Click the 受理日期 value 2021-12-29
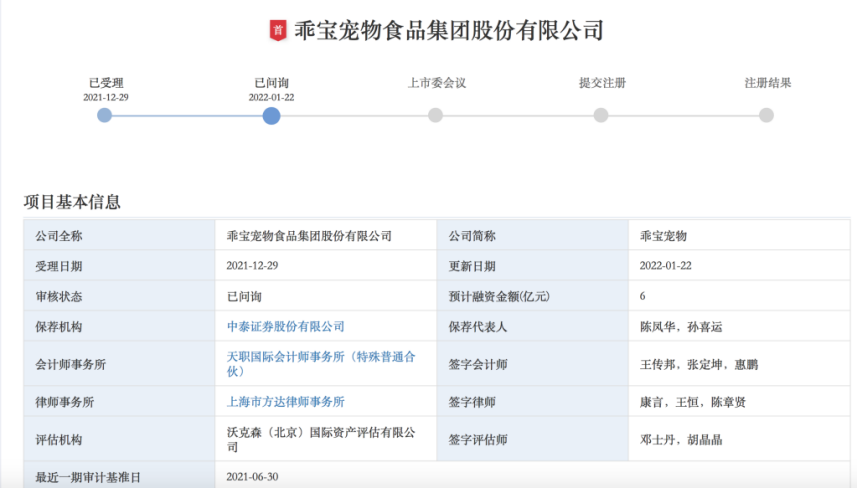The image size is (857, 488). [x=253, y=266]
